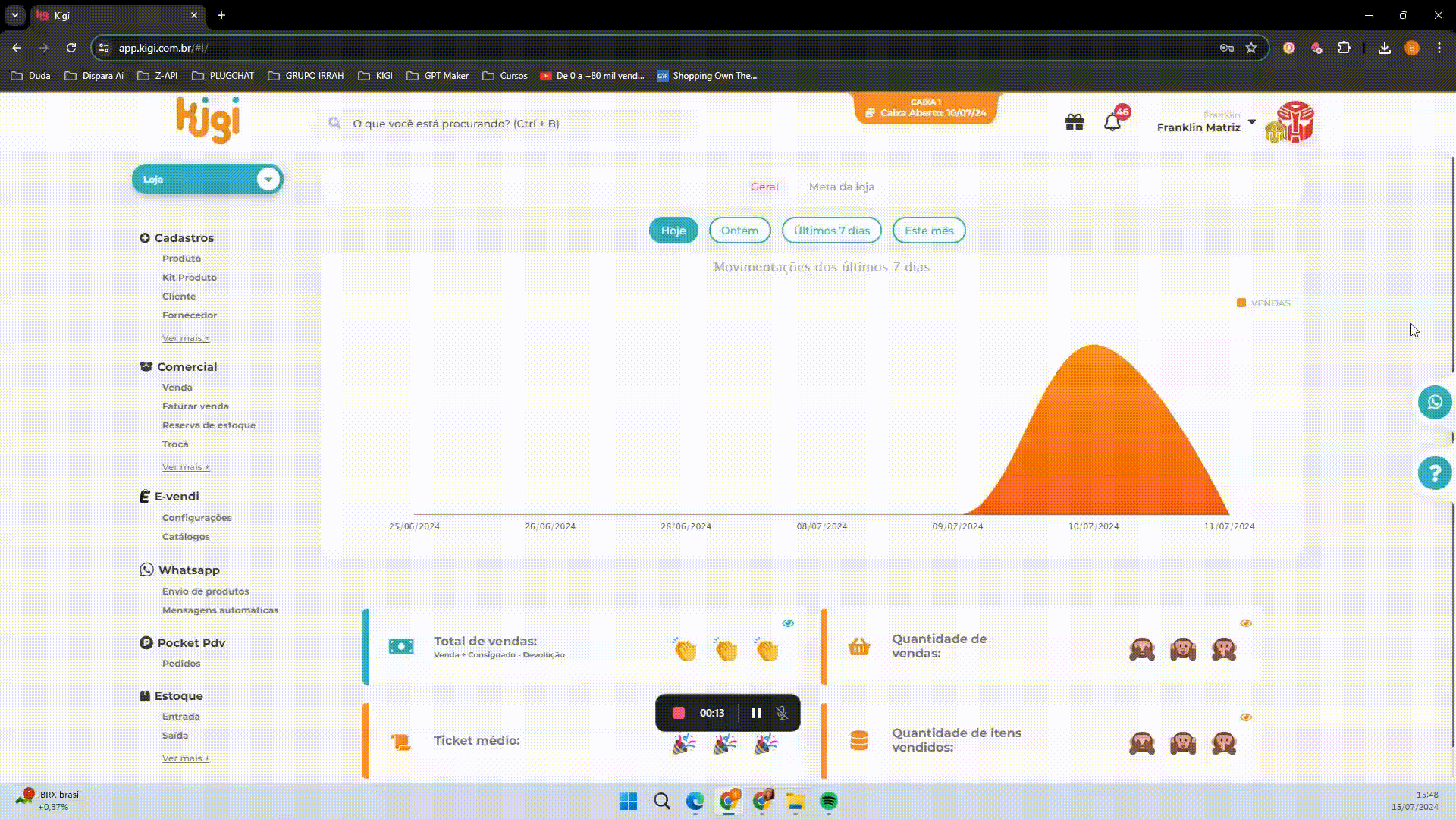Image resolution: width=1456 pixels, height=819 pixels.
Task: Pause the screen recording
Action: click(x=756, y=713)
